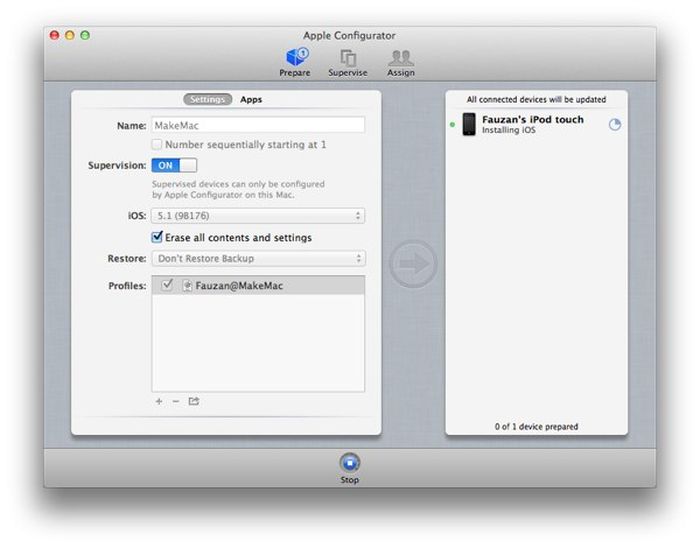700x548 pixels.
Task: Click the Name text field
Action: (258, 126)
